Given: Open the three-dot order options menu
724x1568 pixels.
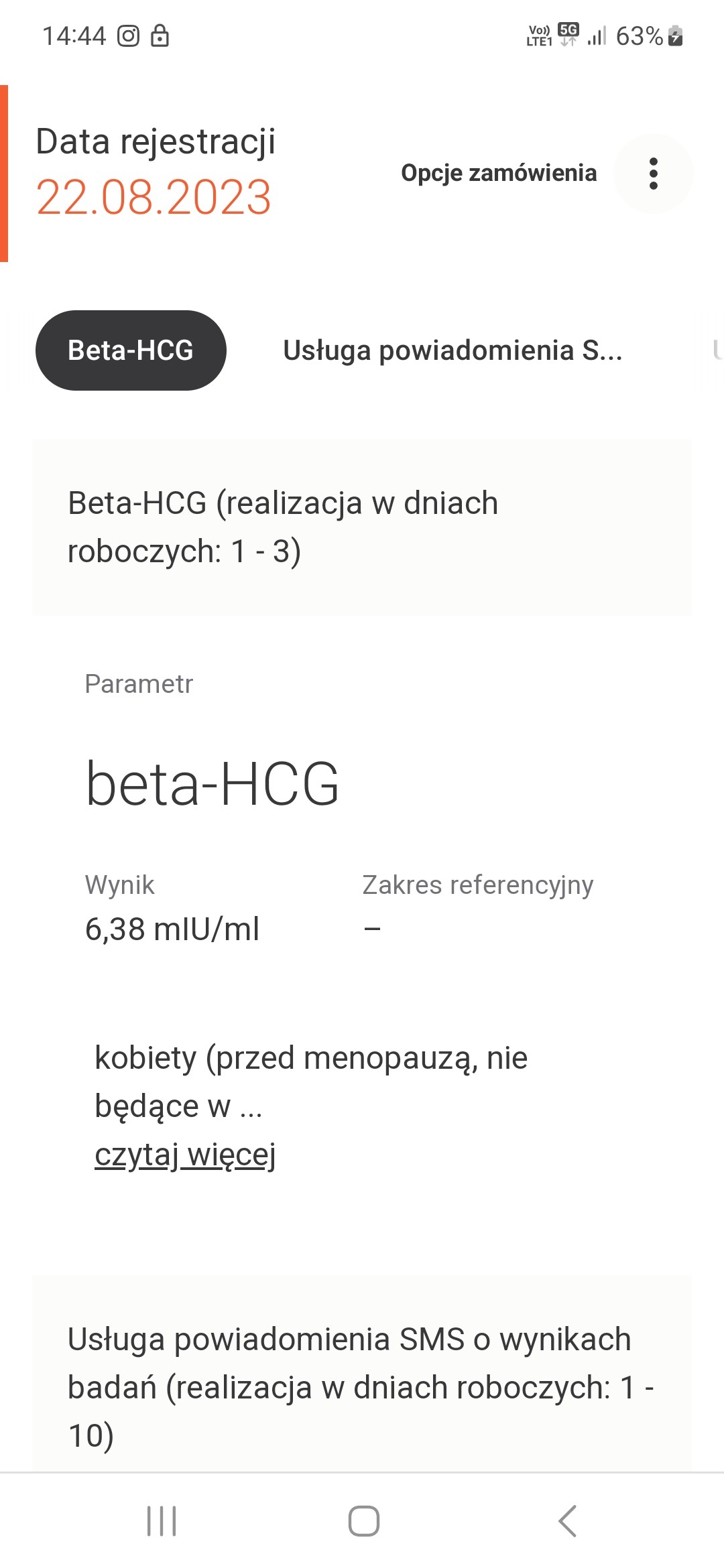Looking at the screenshot, I should 654,174.
